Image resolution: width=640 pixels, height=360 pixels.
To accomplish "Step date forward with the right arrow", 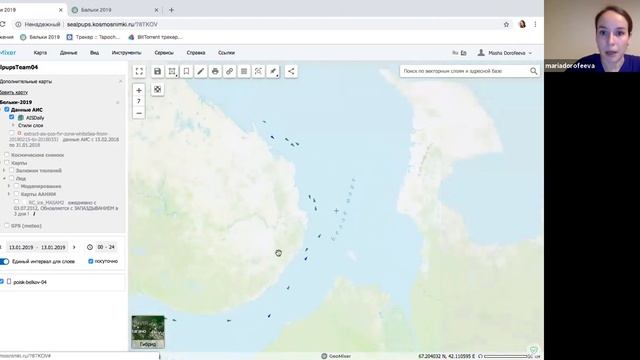I will (74, 247).
